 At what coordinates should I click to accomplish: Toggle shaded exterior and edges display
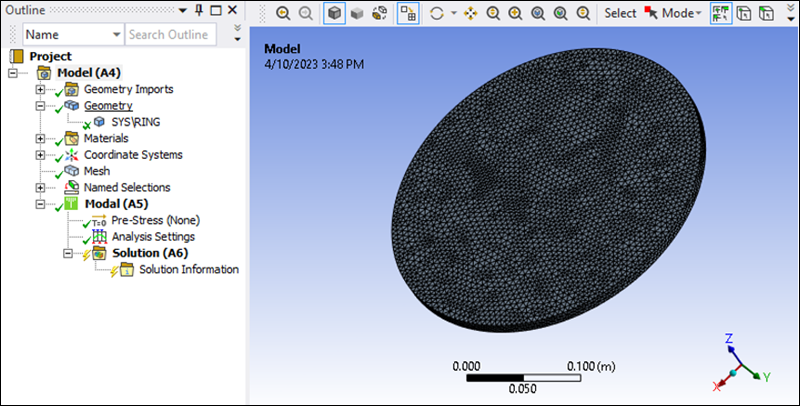[x=333, y=14]
